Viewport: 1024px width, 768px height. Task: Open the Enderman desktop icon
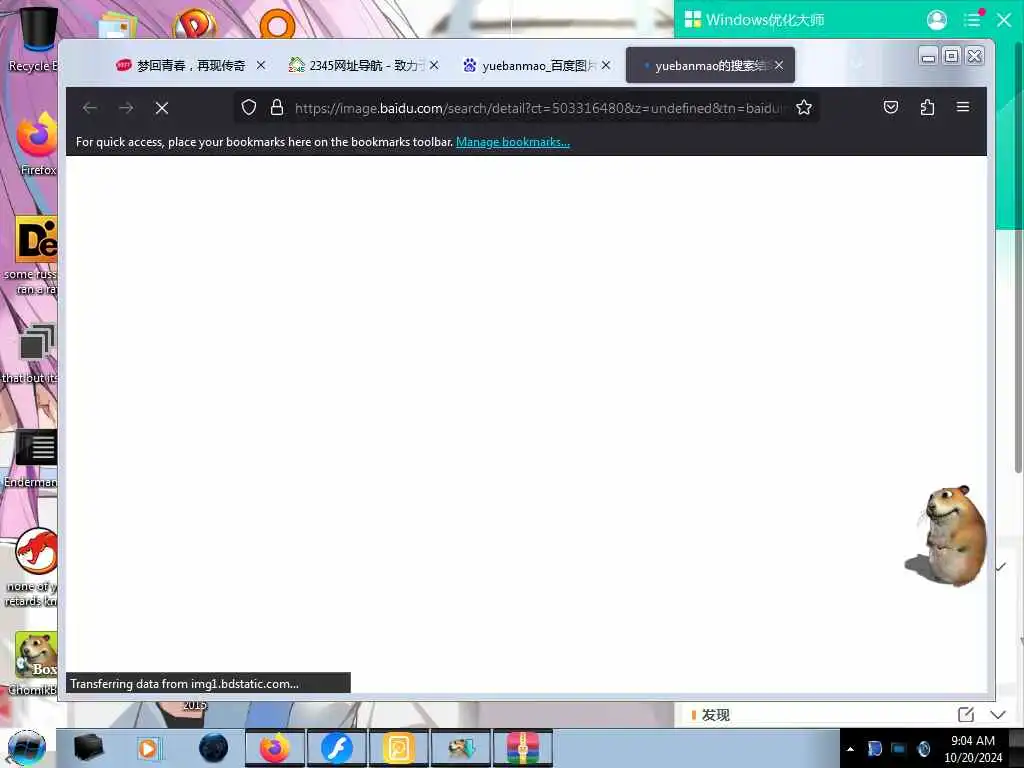click(x=35, y=457)
